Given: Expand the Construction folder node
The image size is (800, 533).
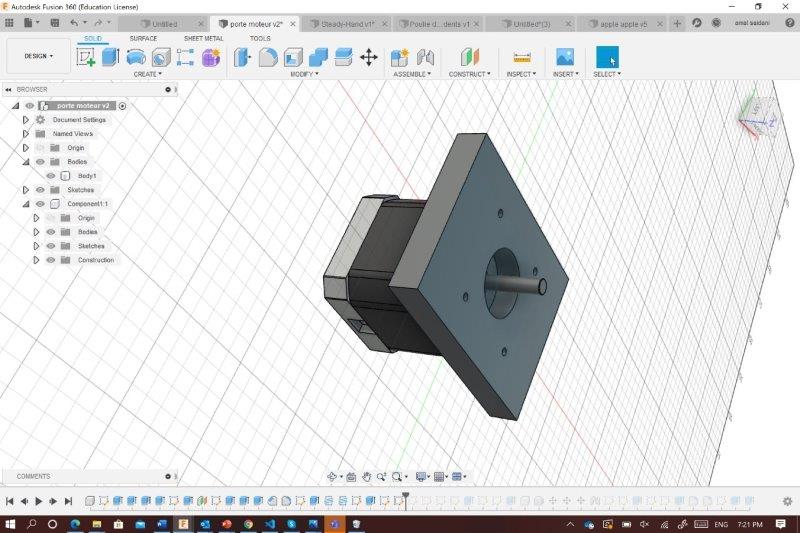Looking at the screenshot, I should (x=36, y=260).
